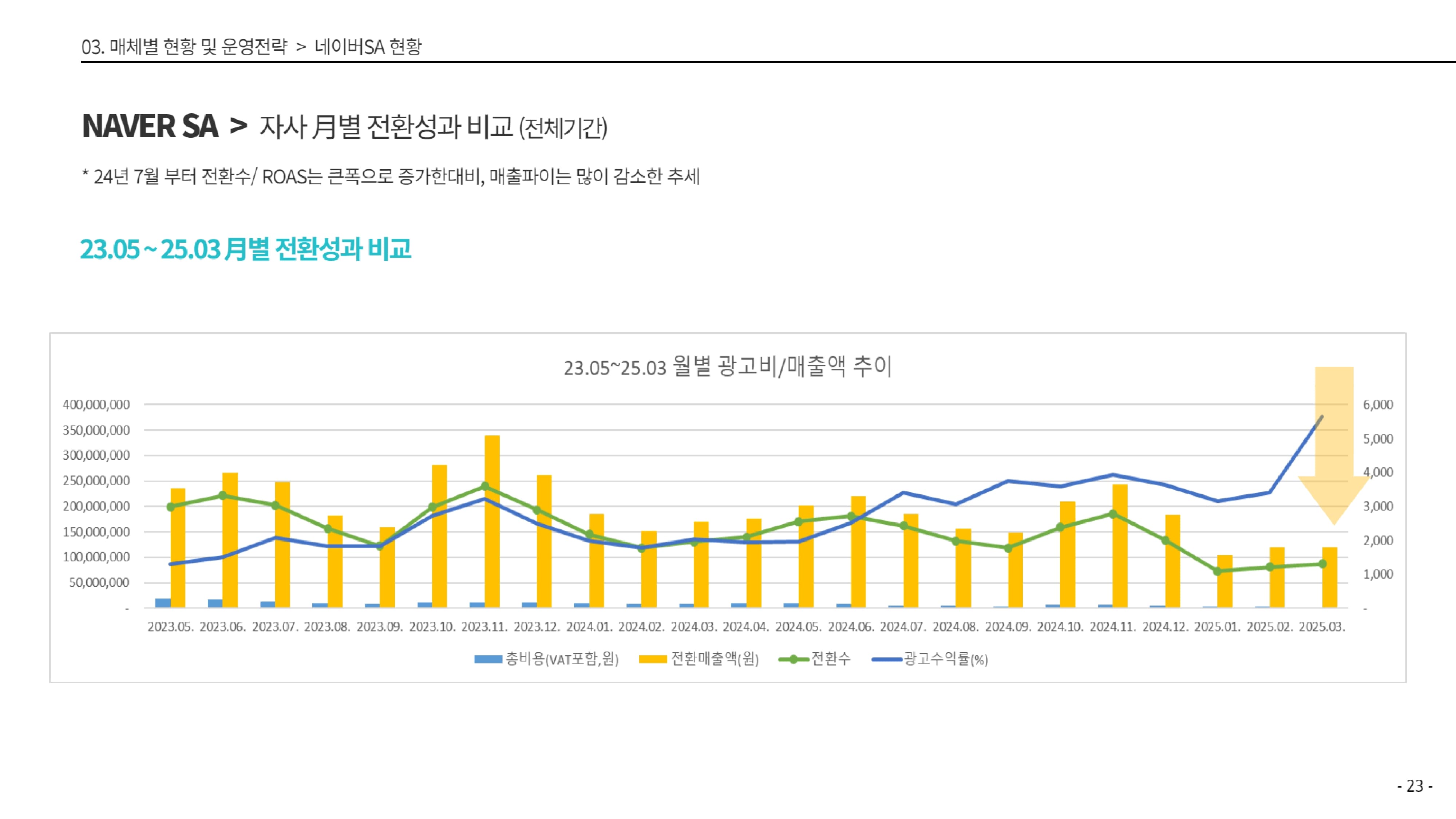Click the right axis value '1,000'
The width and height of the screenshot is (1456, 819).
coord(1378,574)
